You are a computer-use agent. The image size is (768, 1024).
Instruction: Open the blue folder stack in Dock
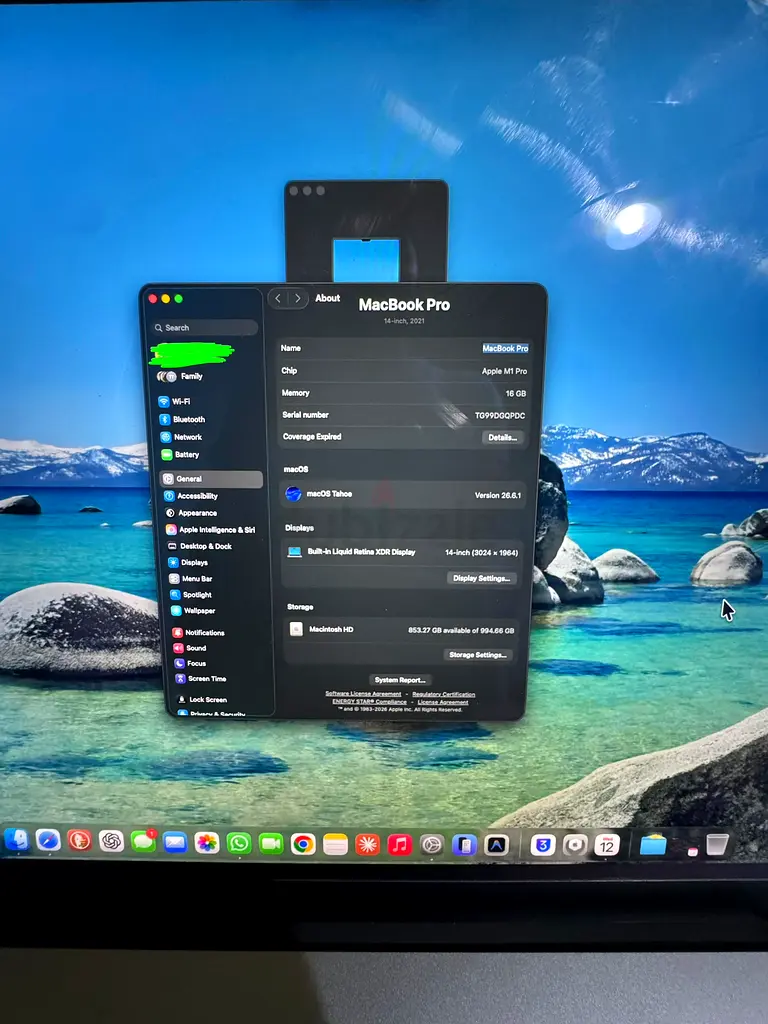tap(652, 845)
